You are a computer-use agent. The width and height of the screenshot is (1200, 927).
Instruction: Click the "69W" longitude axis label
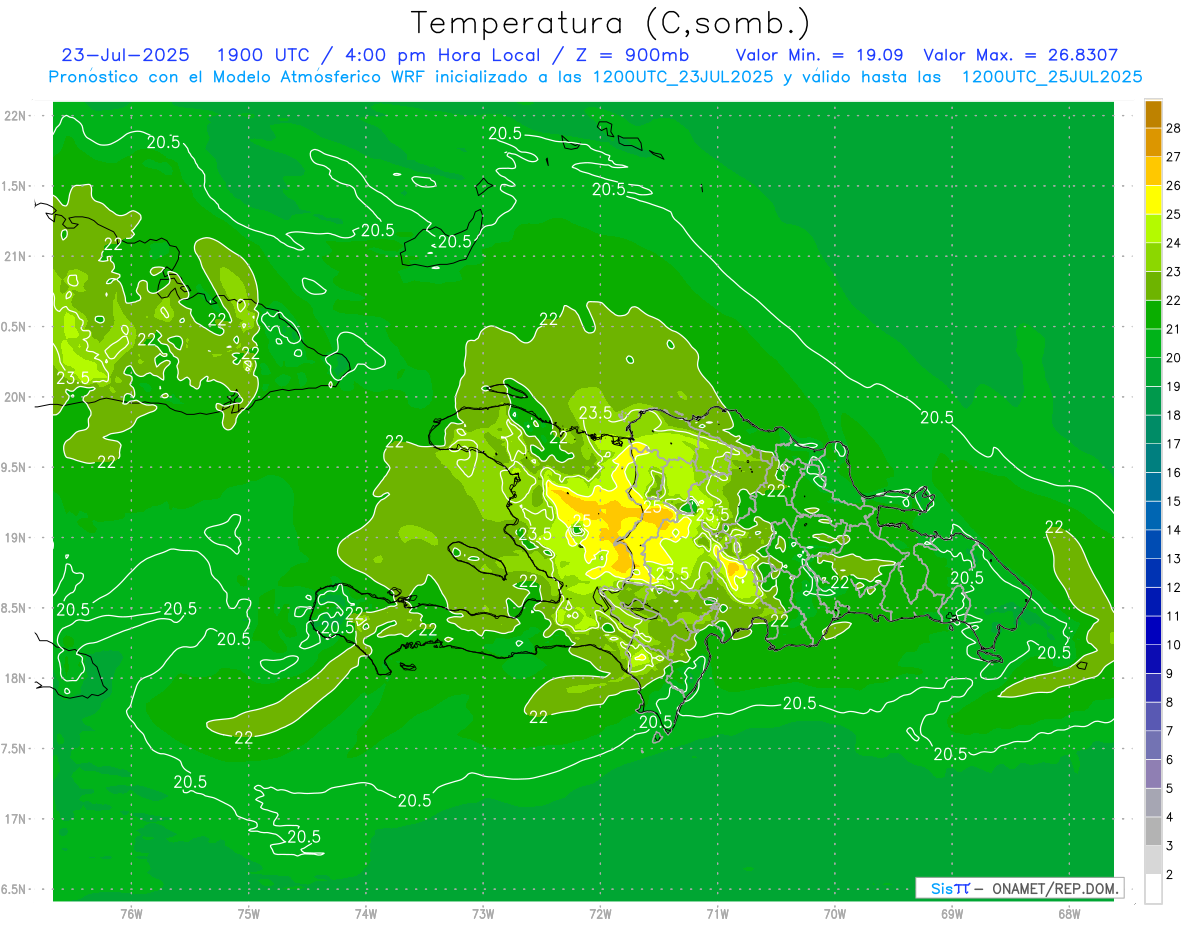pos(952,914)
